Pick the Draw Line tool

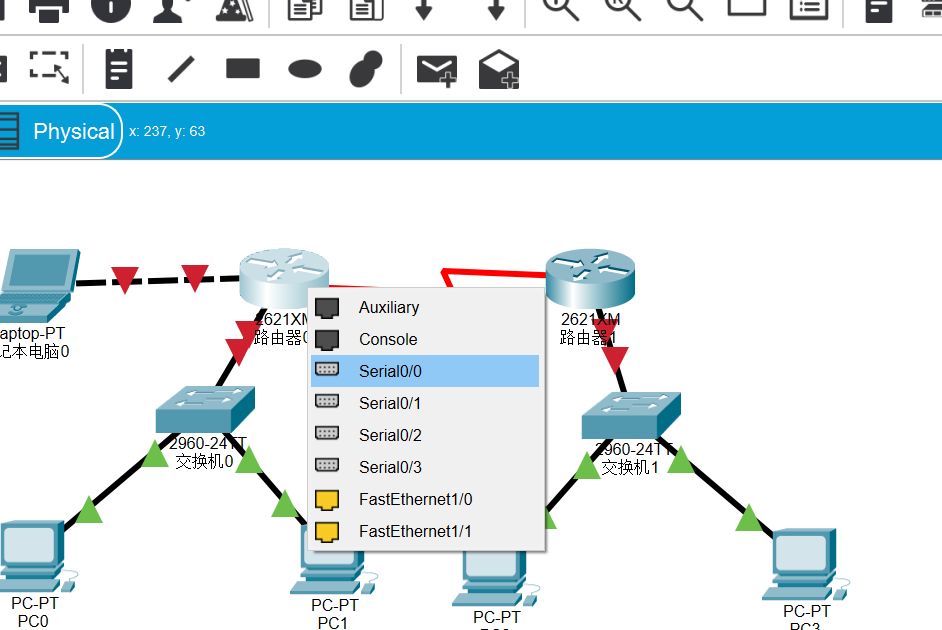pyautogui.click(x=181, y=68)
